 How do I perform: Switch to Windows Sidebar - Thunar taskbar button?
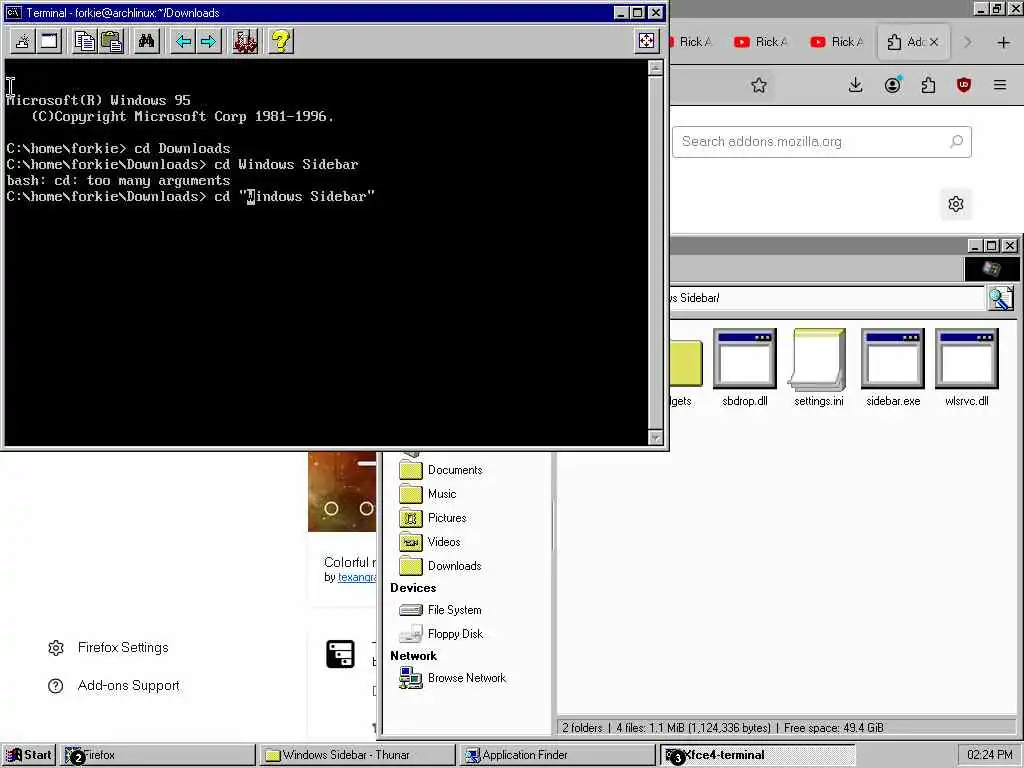[358, 755]
